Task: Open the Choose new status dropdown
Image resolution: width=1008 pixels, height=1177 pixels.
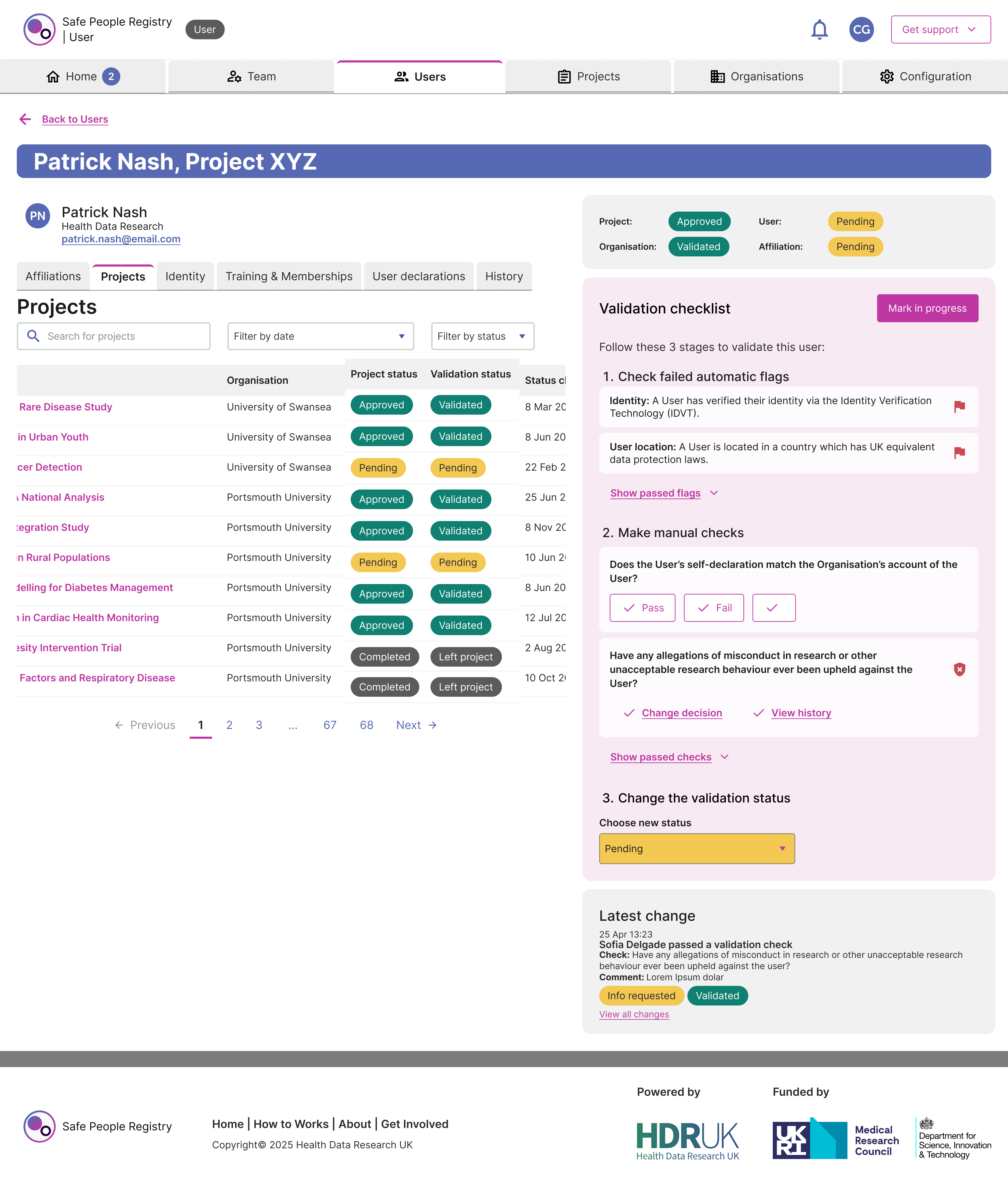Action: coord(697,849)
